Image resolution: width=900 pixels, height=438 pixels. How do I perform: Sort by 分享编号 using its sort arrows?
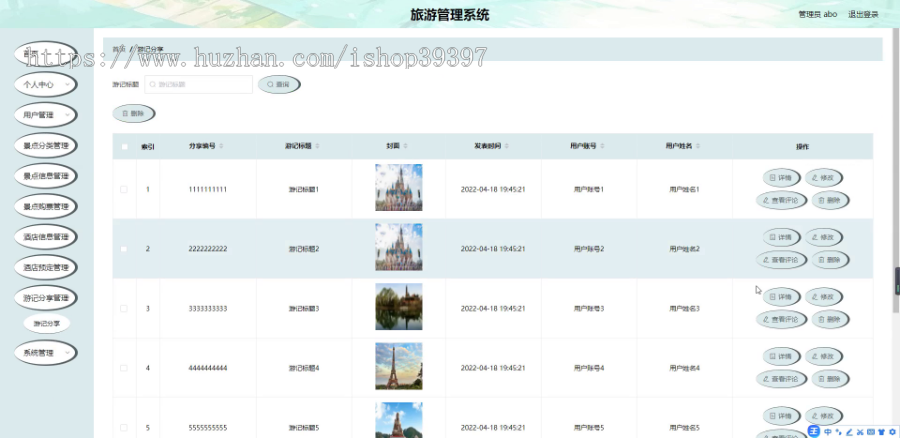click(x=222, y=146)
